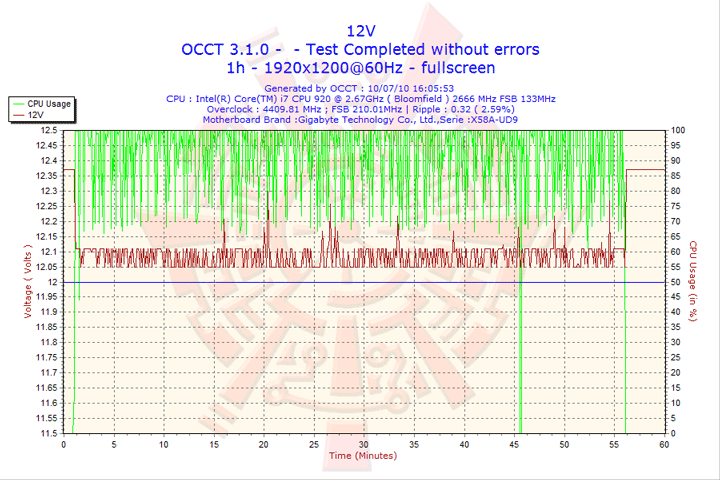Click the 20 minute tick label
720x480 pixels.
(x=264, y=445)
